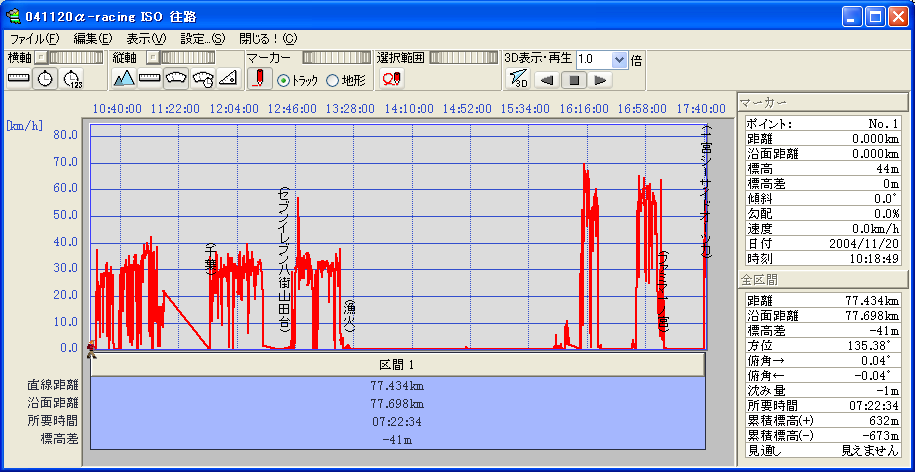The image size is (915, 472).
Task: Open the playback speed 1.0 dropdown
Action: [x=619, y=59]
